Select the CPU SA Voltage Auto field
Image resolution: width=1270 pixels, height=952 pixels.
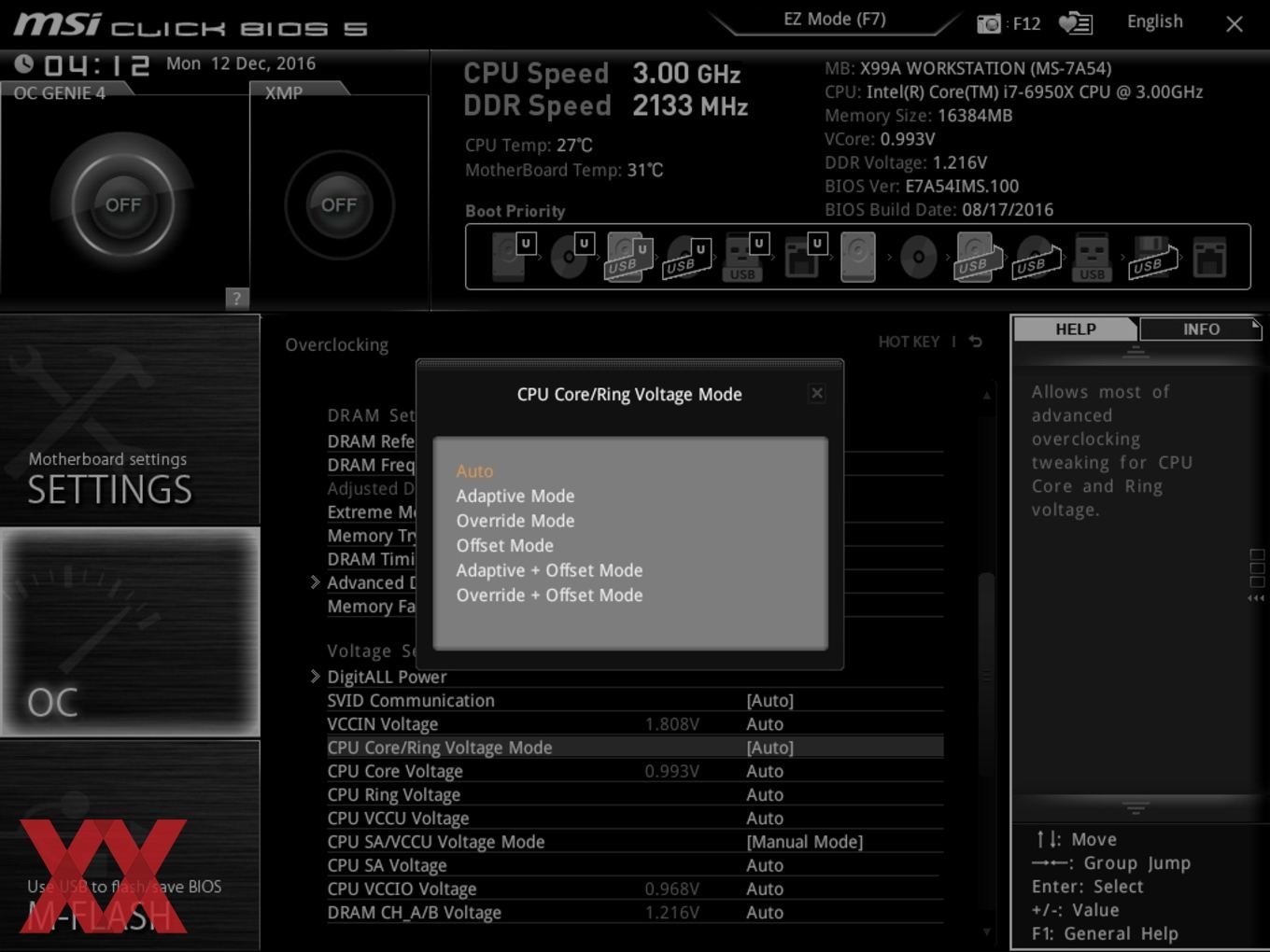pos(765,865)
